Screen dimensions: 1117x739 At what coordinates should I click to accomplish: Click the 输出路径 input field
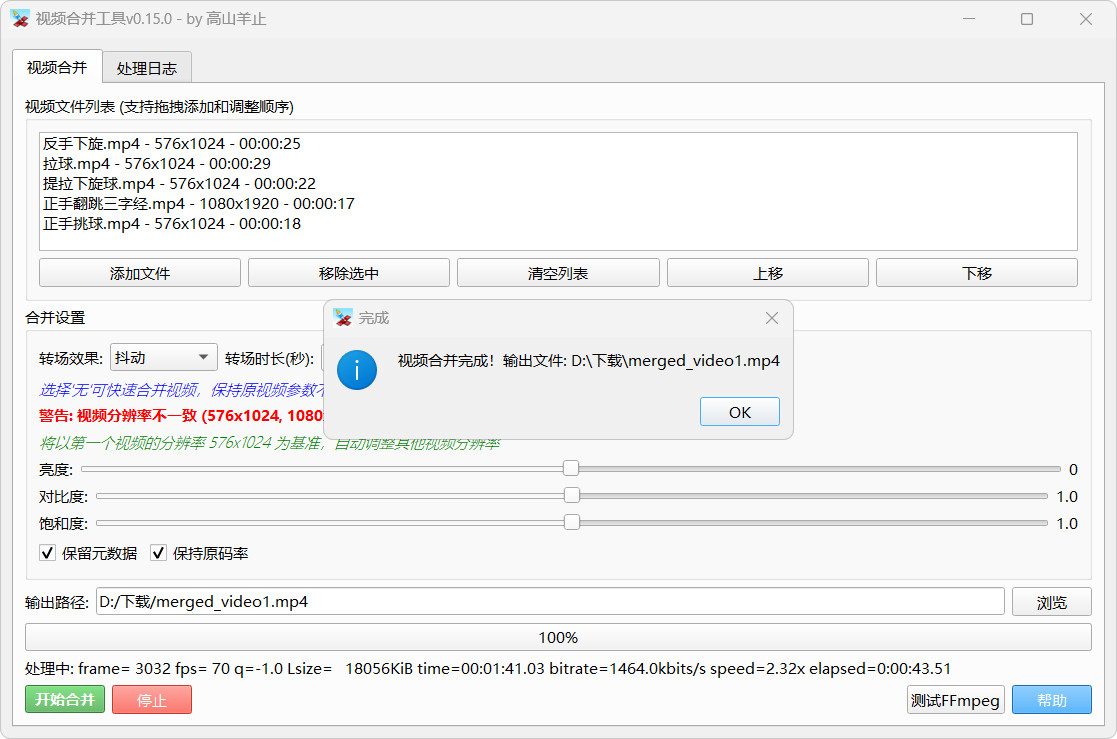click(550, 601)
